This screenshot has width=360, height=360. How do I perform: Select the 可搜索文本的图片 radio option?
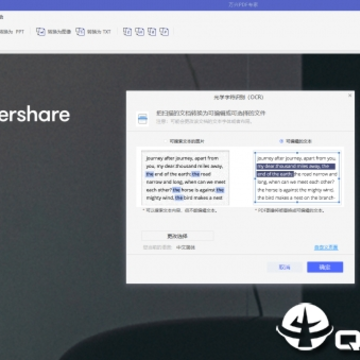(166, 141)
